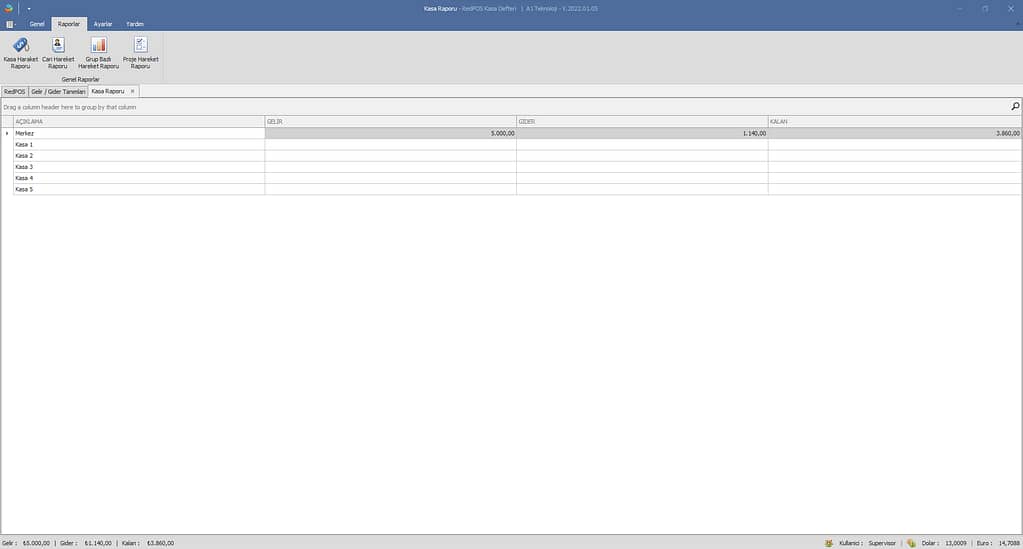Image resolution: width=1023 pixels, height=549 pixels.
Task: Open the Yardım ribbon tab
Action: tap(134, 24)
